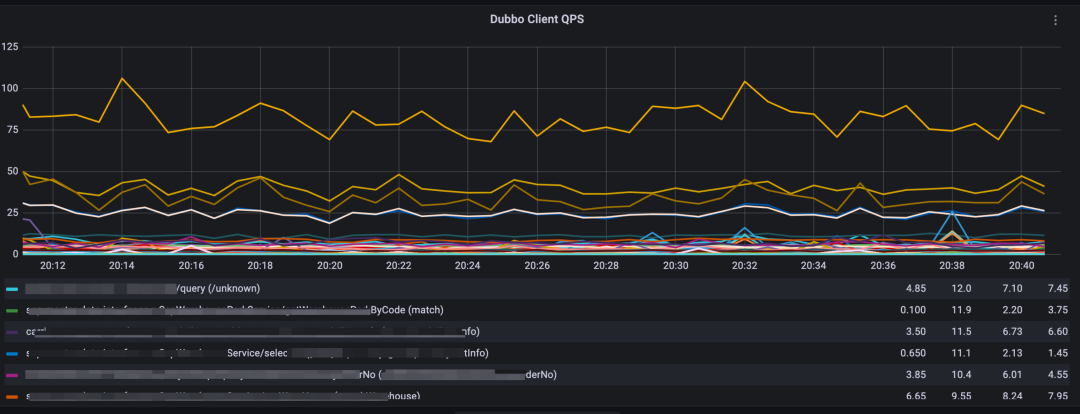The height and width of the screenshot is (414, 1080).
Task: Click the Dubbo Client QPS panel title
Action: point(537,20)
